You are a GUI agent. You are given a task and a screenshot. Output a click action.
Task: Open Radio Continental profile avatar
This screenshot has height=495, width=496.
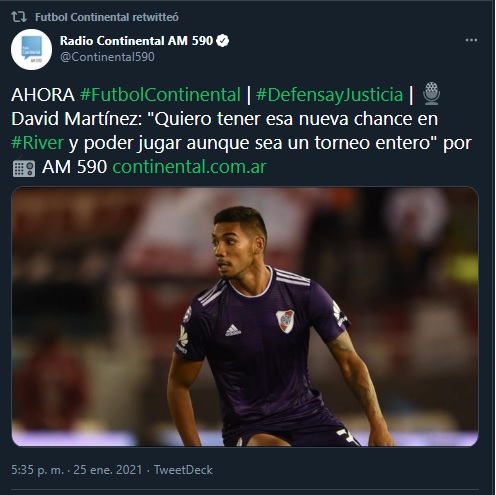point(31,49)
